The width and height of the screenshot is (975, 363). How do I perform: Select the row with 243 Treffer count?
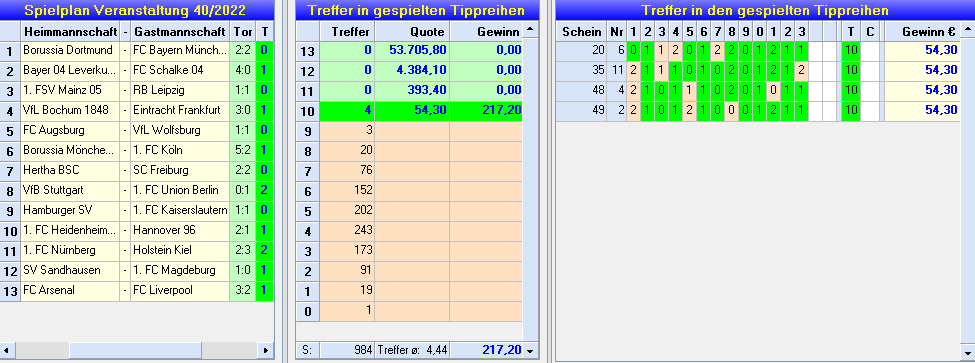(x=409, y=230)
